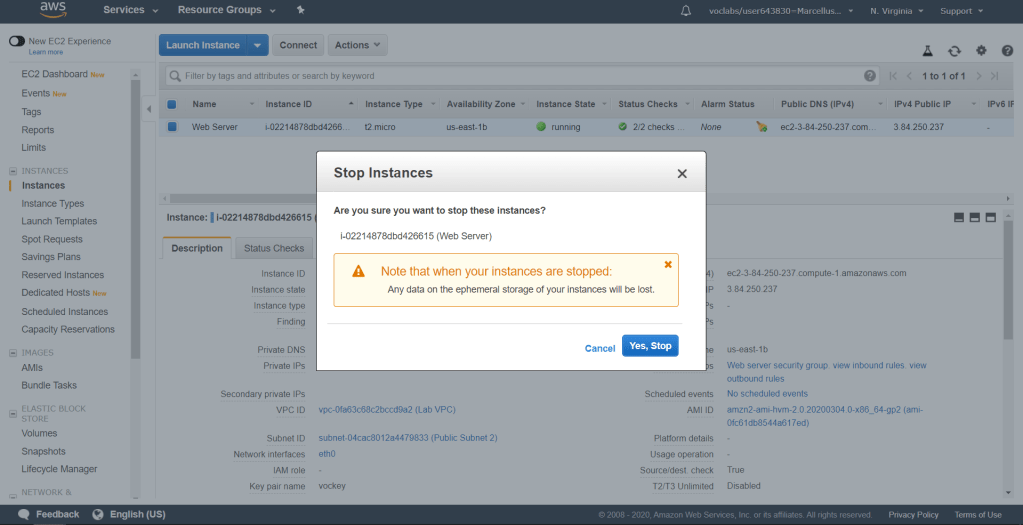The height and width of the screenshot is (525, 1023).
Task: Click the AWS logo
Action: [x=52, y=10]
